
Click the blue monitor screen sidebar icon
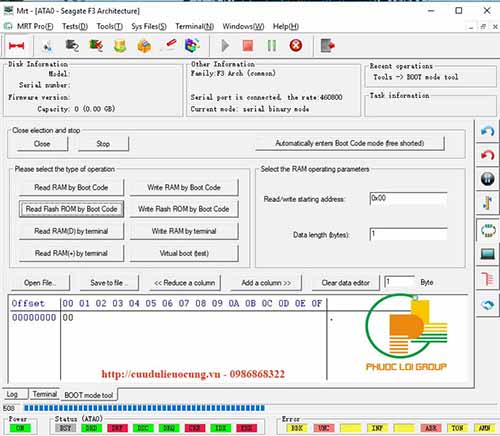pyautogui.click(x=488, y=254)
